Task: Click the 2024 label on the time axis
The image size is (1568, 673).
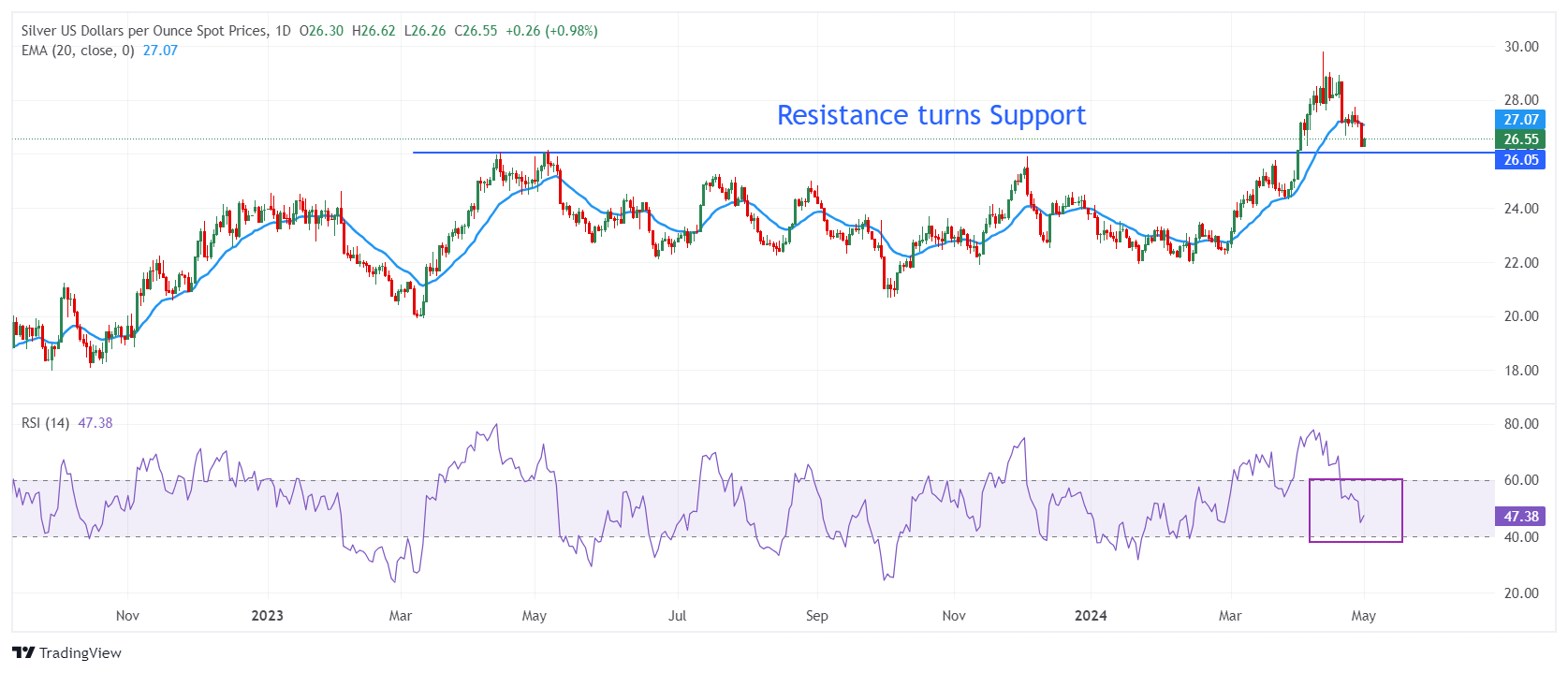Action: (1091, 616)
